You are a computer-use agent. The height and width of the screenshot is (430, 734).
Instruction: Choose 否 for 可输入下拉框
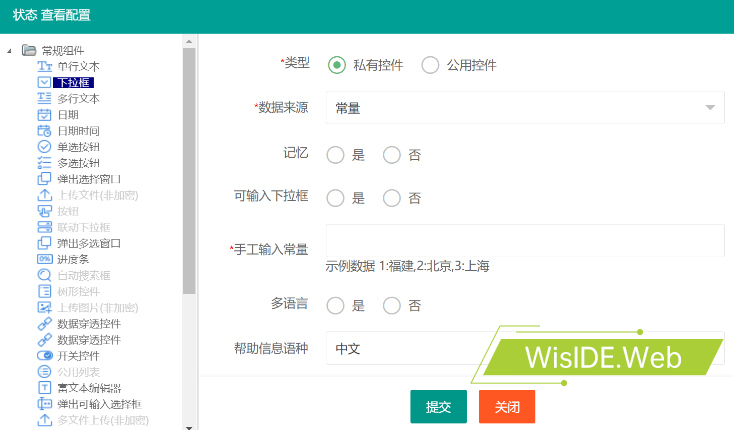coord(392,198)
